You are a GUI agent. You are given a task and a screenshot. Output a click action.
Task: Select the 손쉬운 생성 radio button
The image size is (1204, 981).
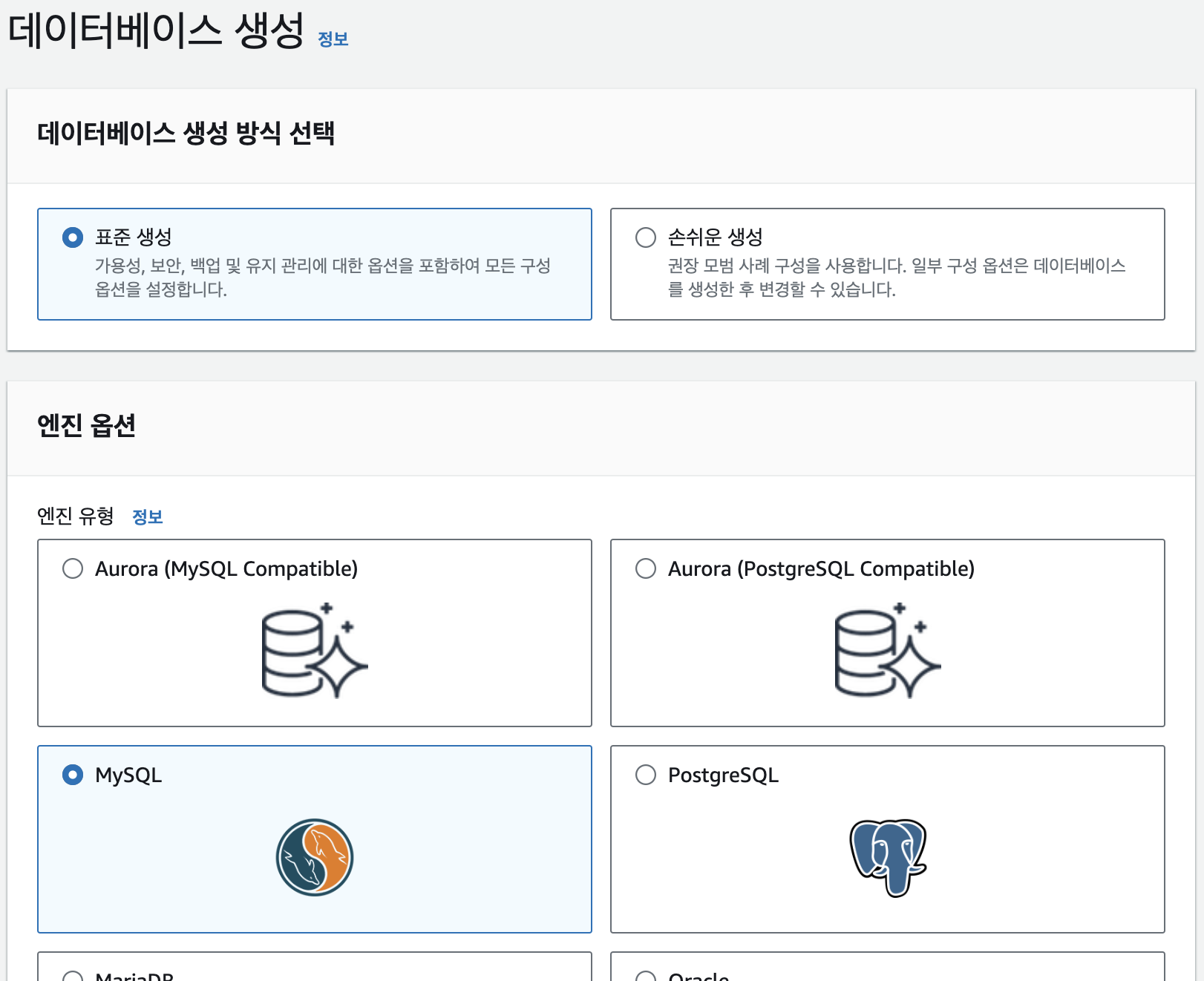[646, 237]
